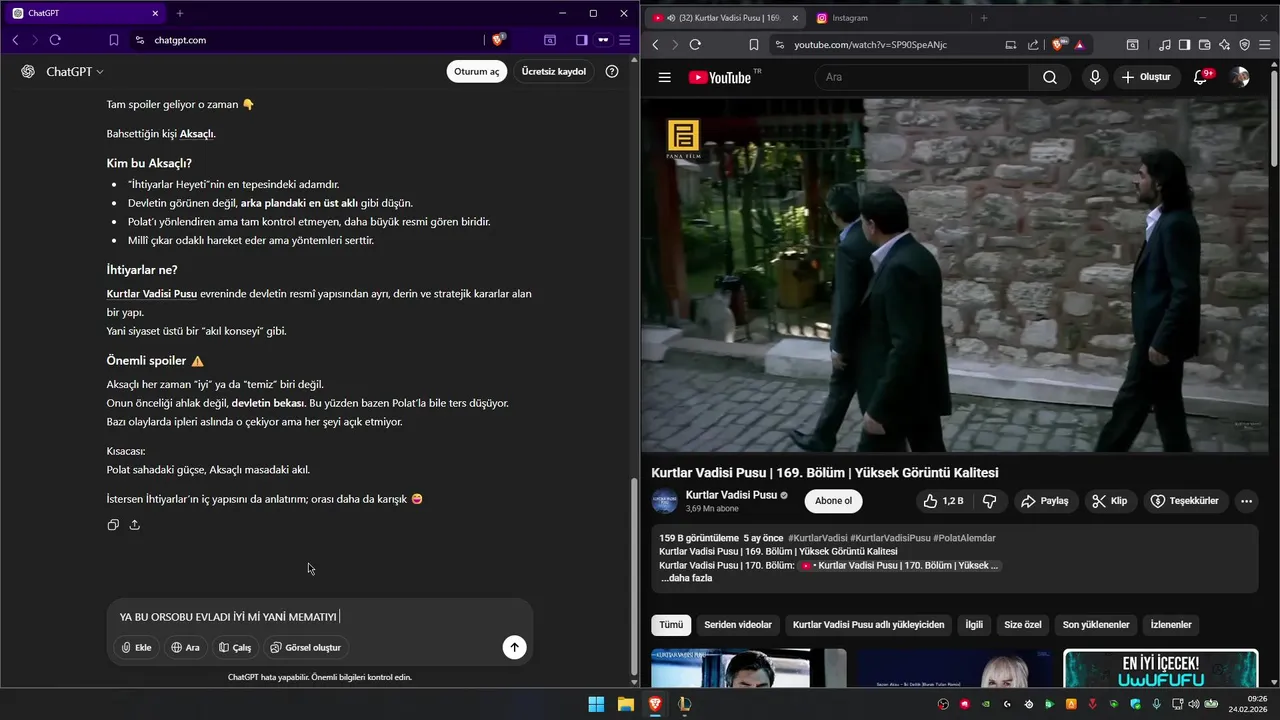The height and width of the screenshot is (720, 1280).
Task: Open the YouTube guide hamburger menu
Action: (x=665, y=77)
